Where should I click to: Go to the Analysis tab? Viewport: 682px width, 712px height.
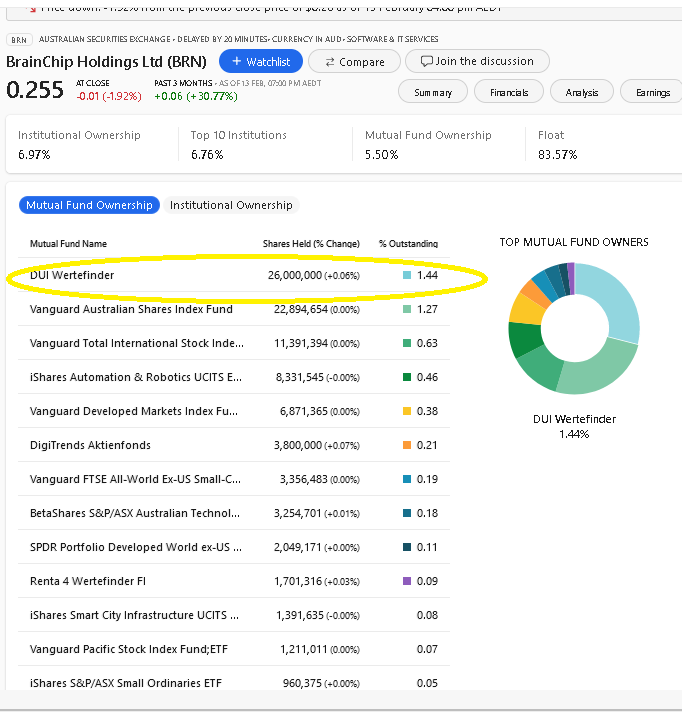[x=581, y=92]
